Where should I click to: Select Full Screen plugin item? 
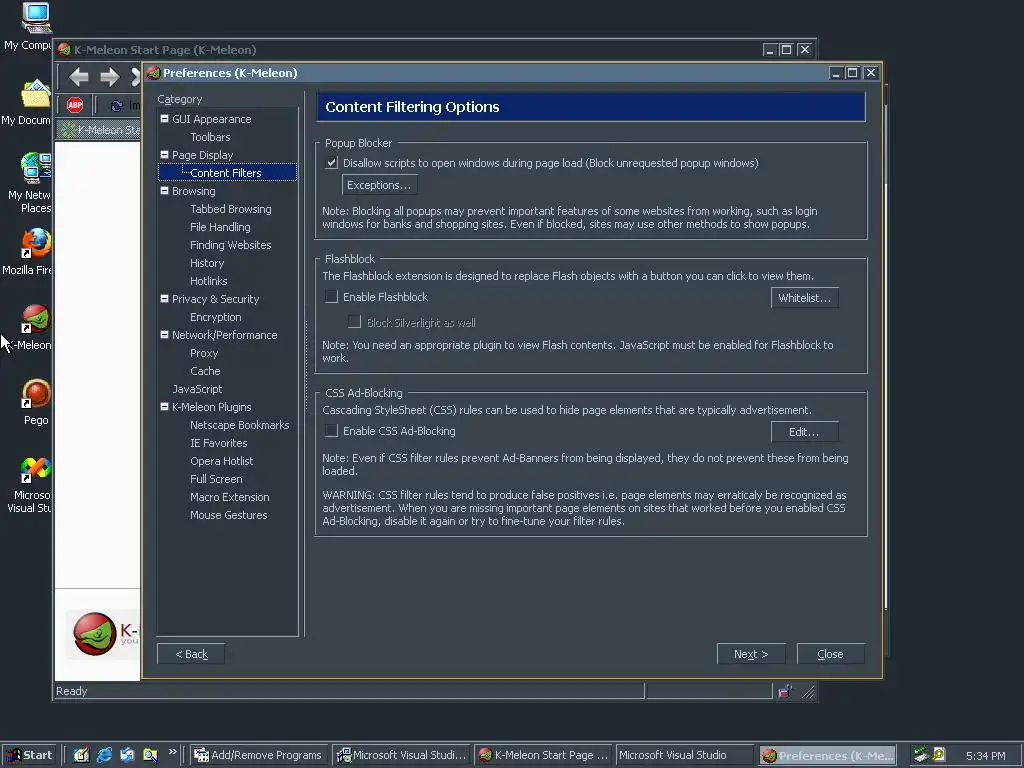[x=216, y=479]
